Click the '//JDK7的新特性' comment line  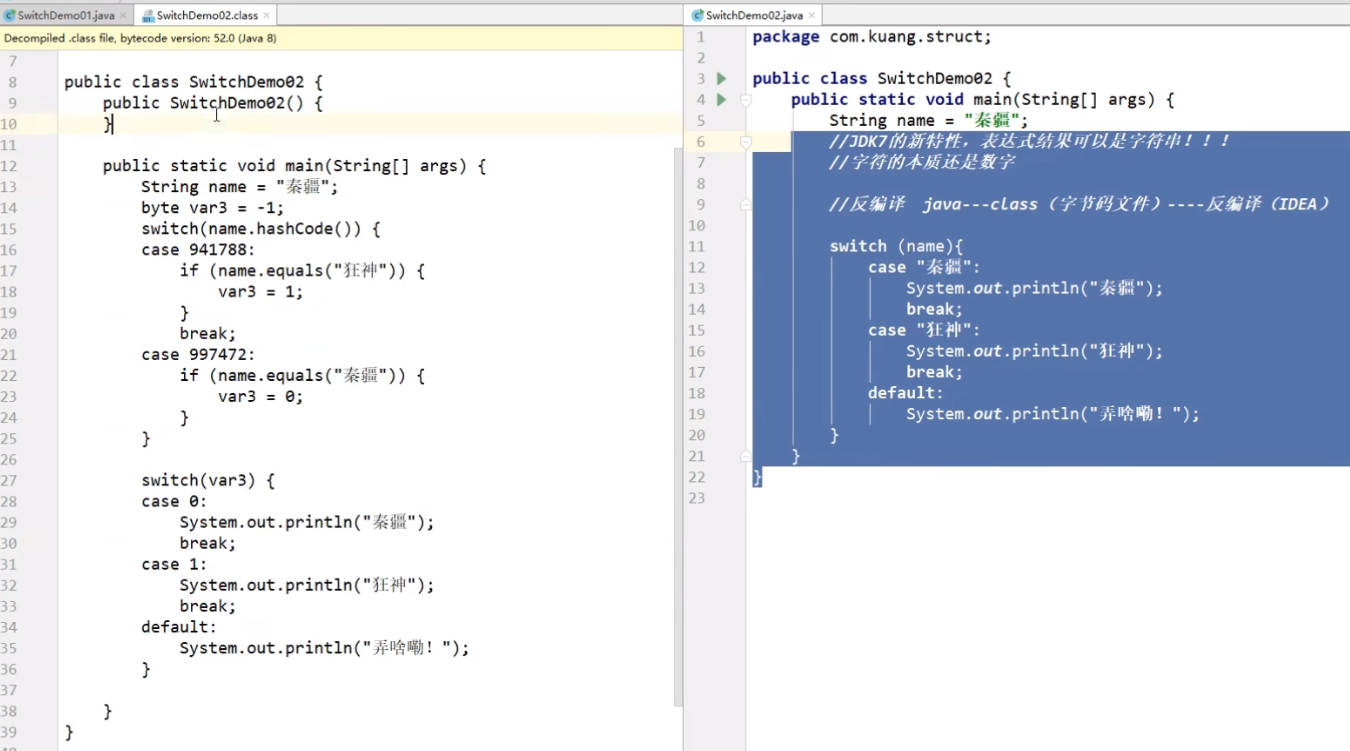pos(1029,141)
